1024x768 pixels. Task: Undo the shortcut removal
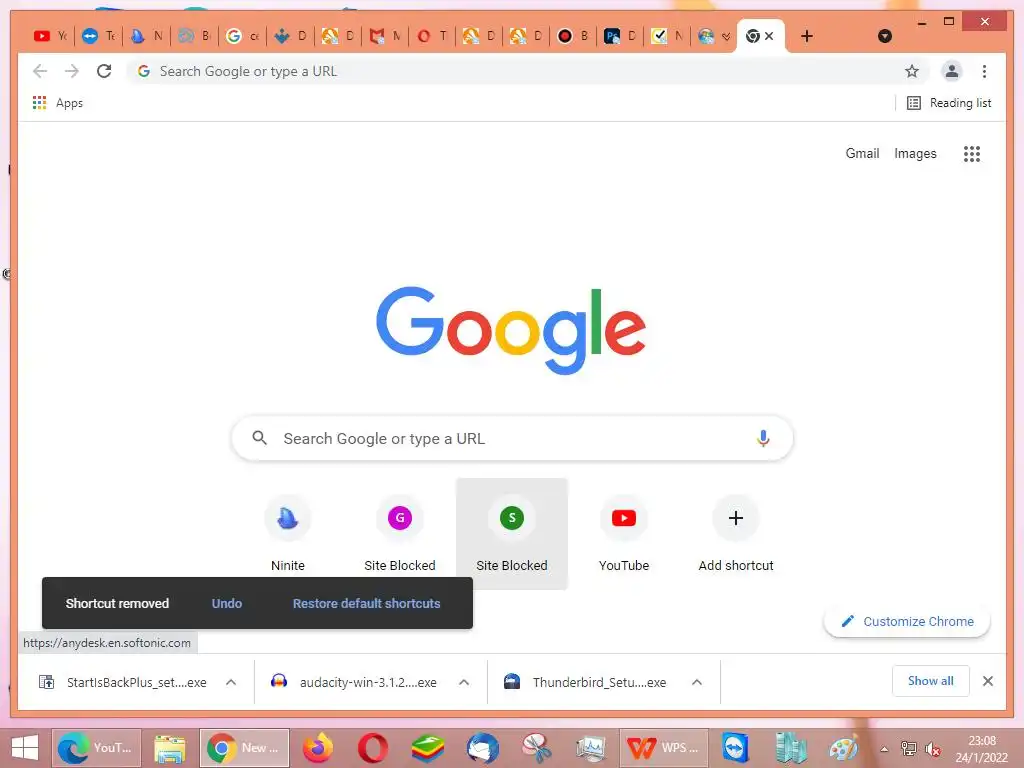coord(227,603)
